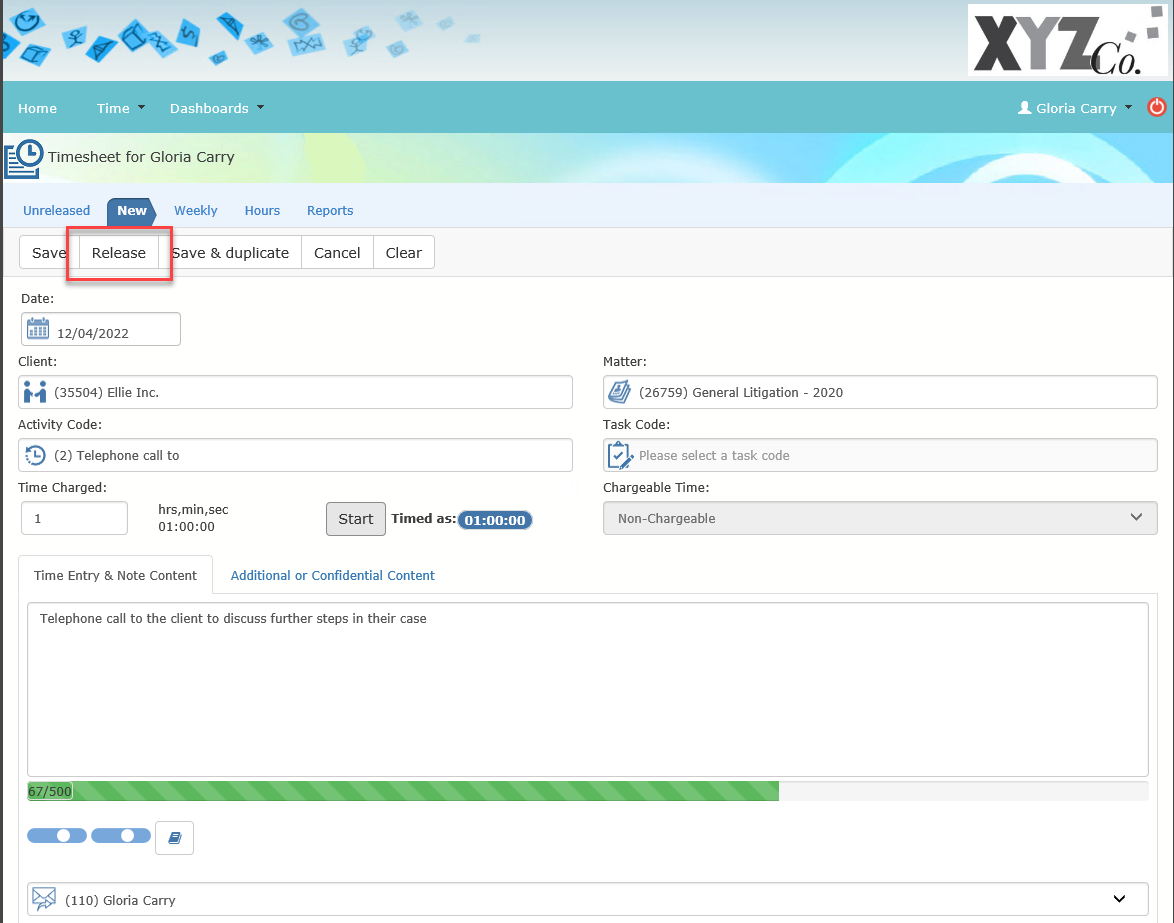
Task: Switch to the Weekly tab
Action: (195, 210)
